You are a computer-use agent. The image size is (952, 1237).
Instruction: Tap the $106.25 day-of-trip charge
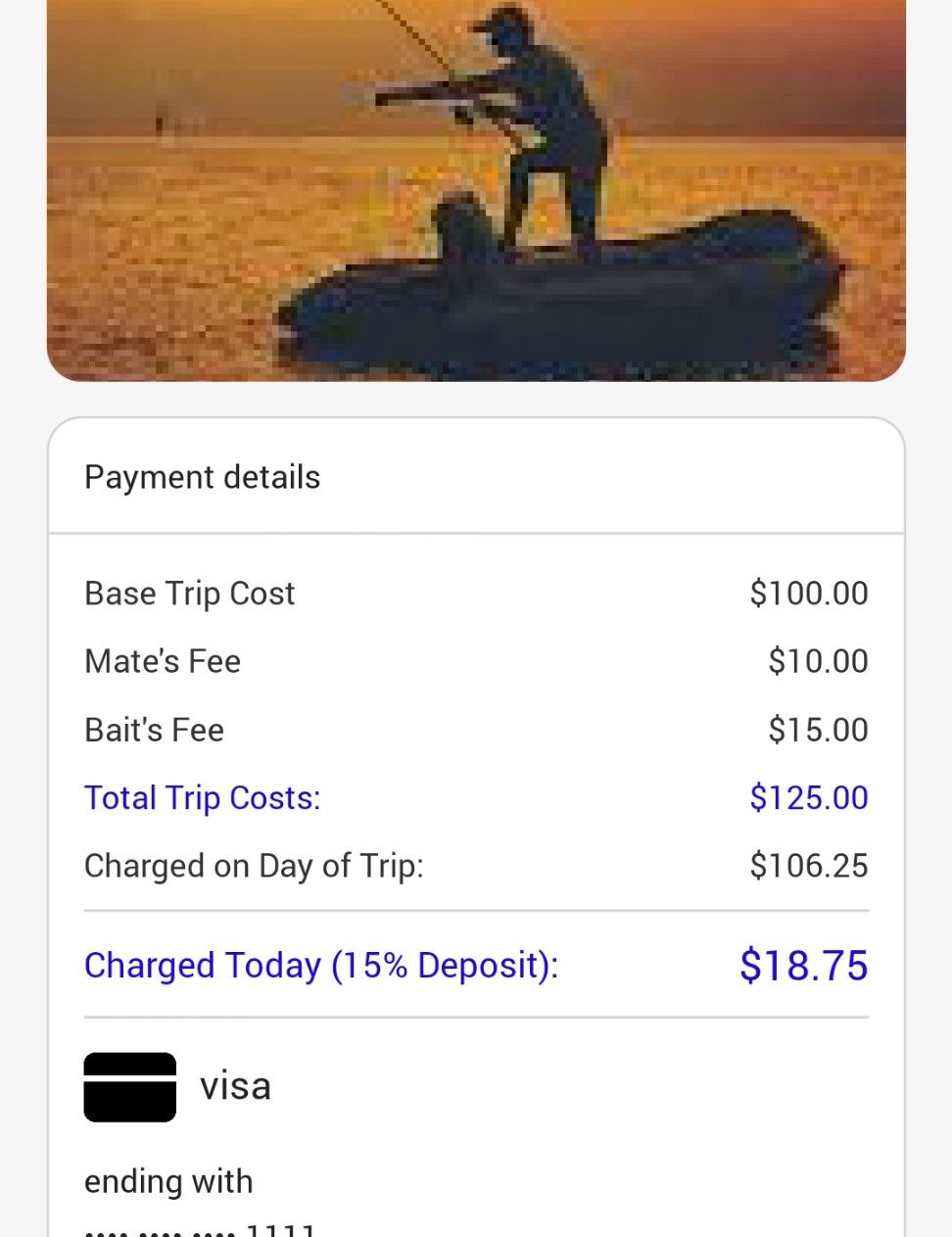pyautogui.click(x=809, y=866)
